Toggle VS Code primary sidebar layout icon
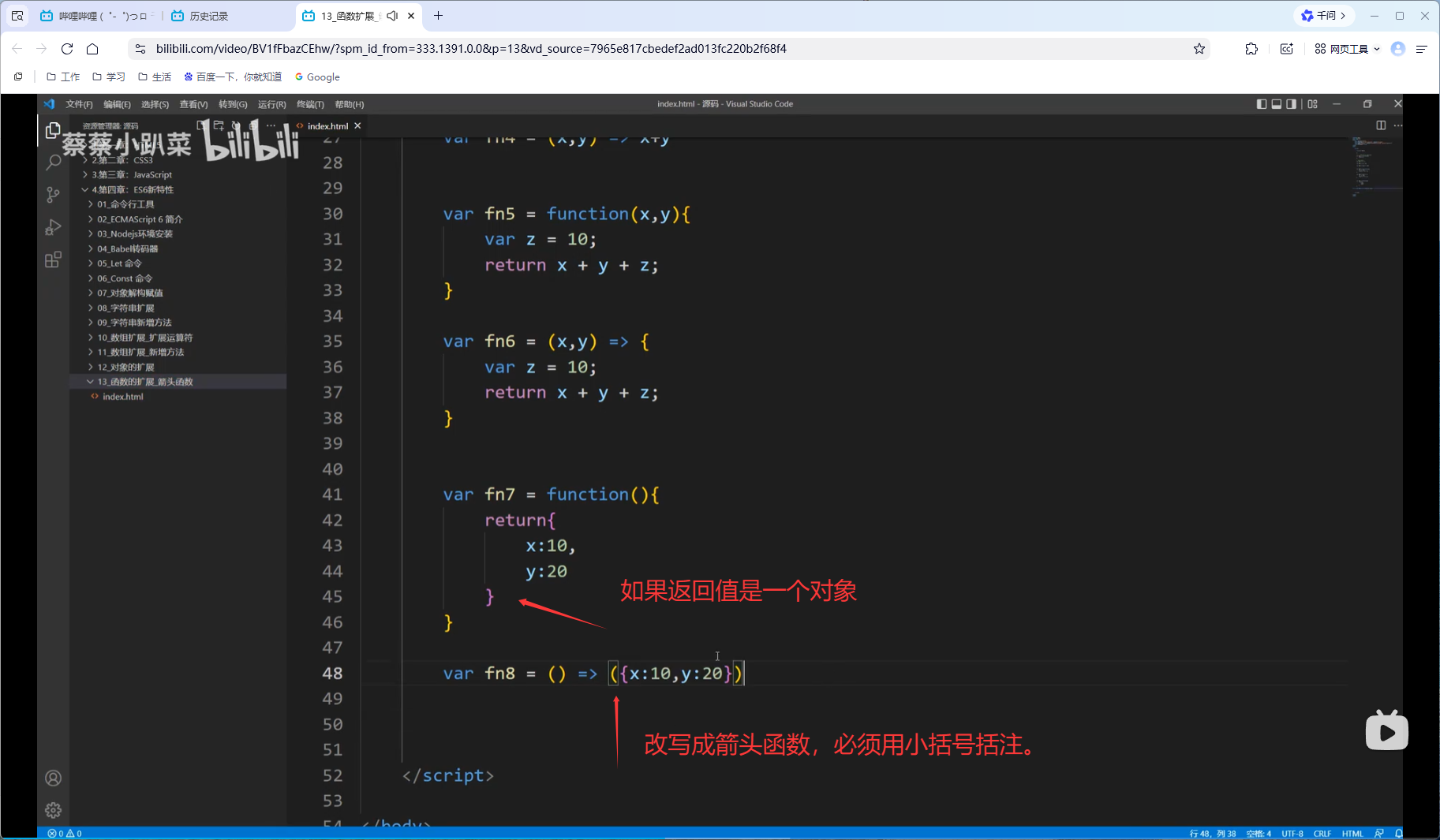Screen dimensions: 1440x840 [x=1262, y=104]
